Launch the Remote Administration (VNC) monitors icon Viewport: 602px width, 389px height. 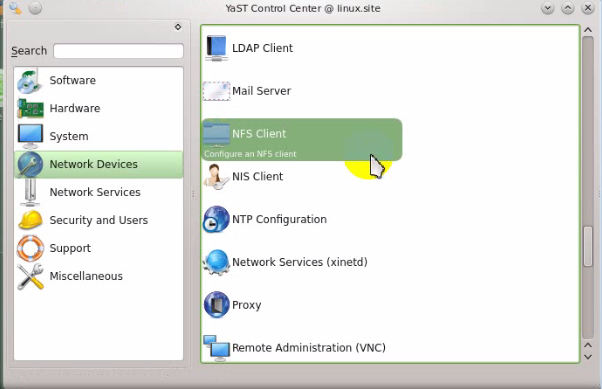tap(216, 348)
